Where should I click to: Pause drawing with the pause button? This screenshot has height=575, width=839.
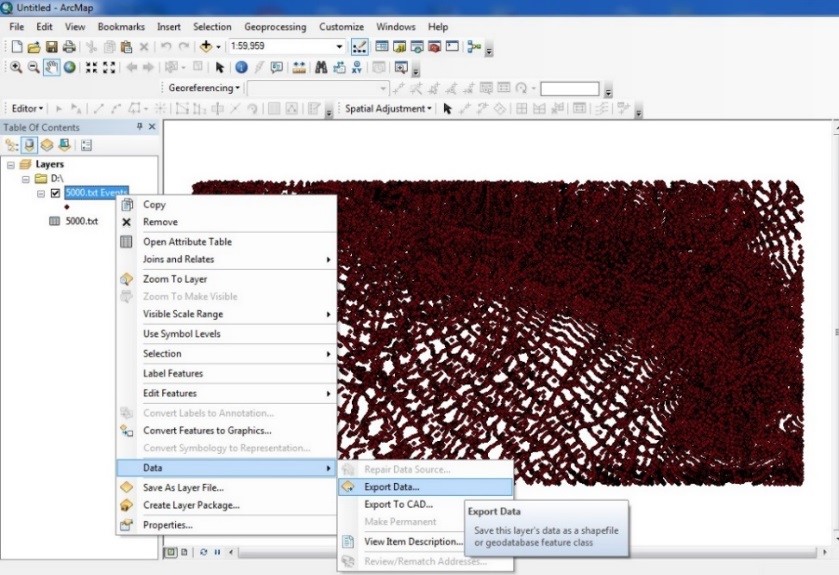[x=217, y=552]
